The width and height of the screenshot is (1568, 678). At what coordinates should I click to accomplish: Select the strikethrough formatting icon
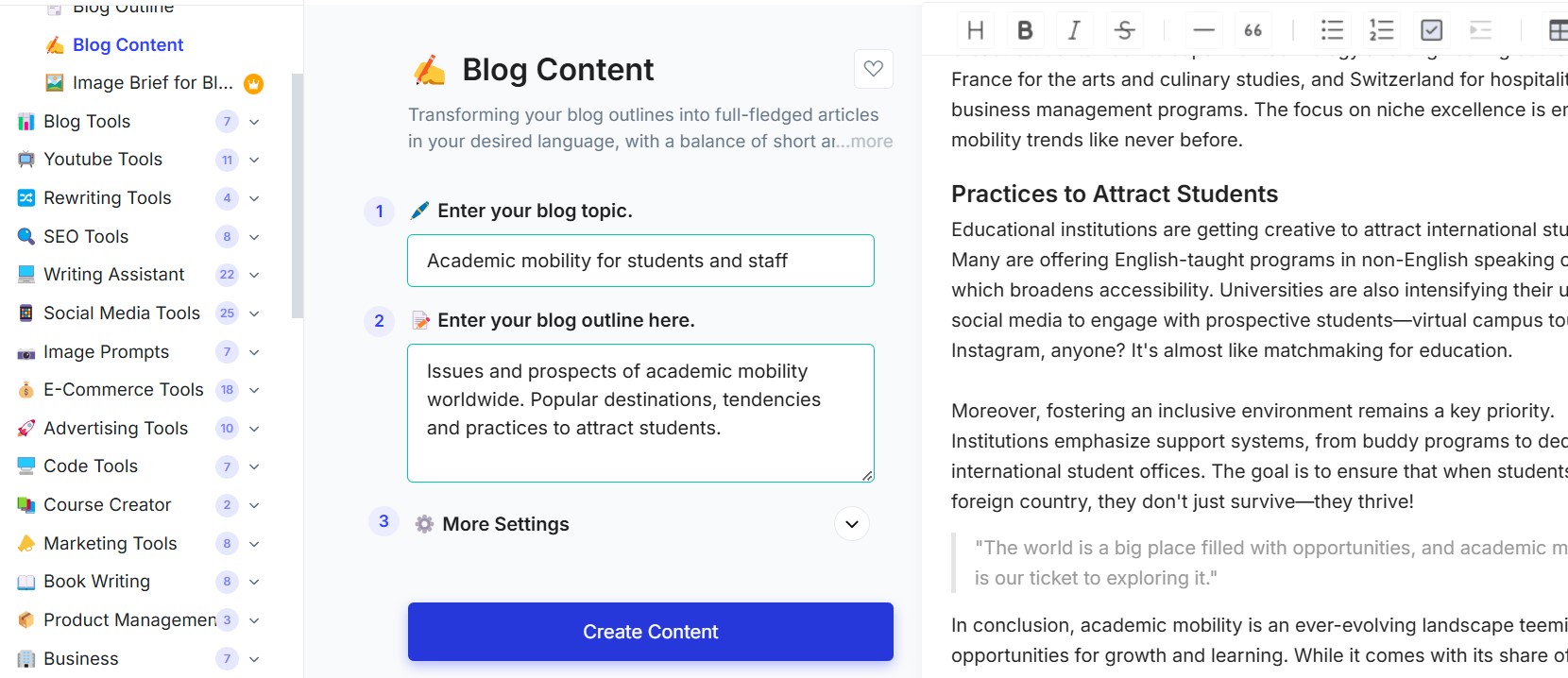(x=1124, y=29)
